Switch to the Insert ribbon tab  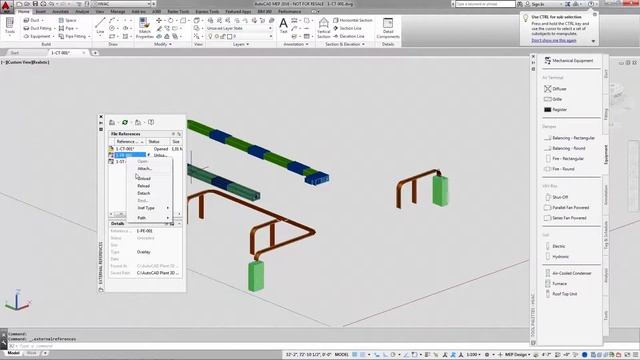(40, 11)
